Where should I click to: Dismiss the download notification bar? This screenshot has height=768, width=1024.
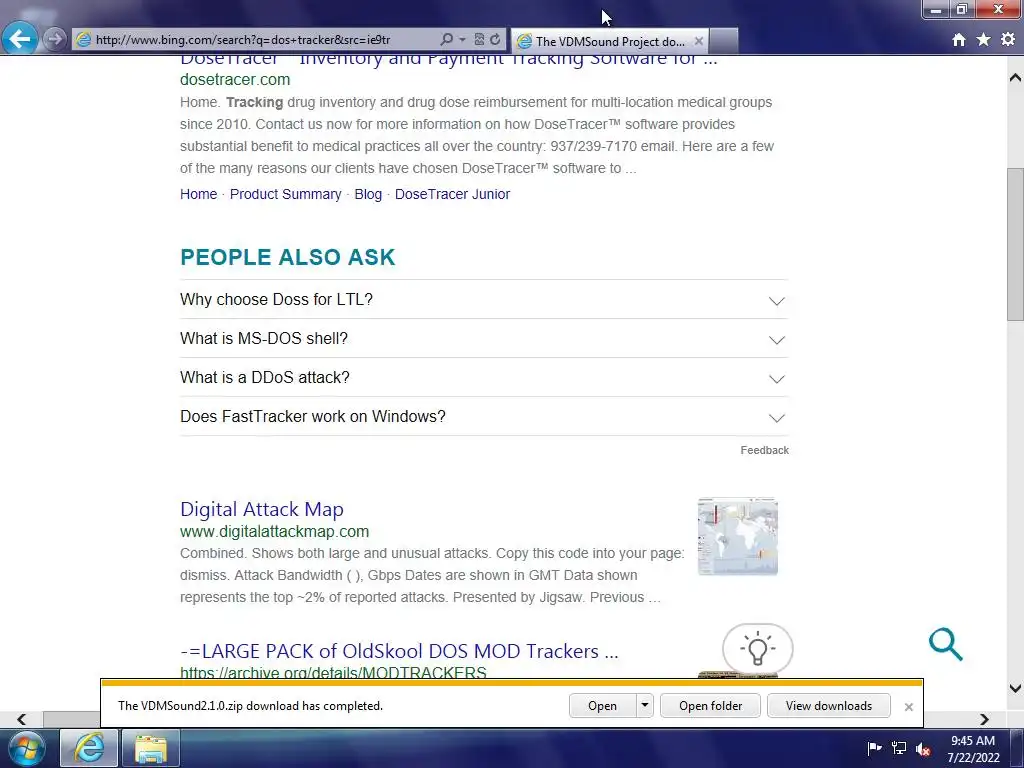pos(908,707)
